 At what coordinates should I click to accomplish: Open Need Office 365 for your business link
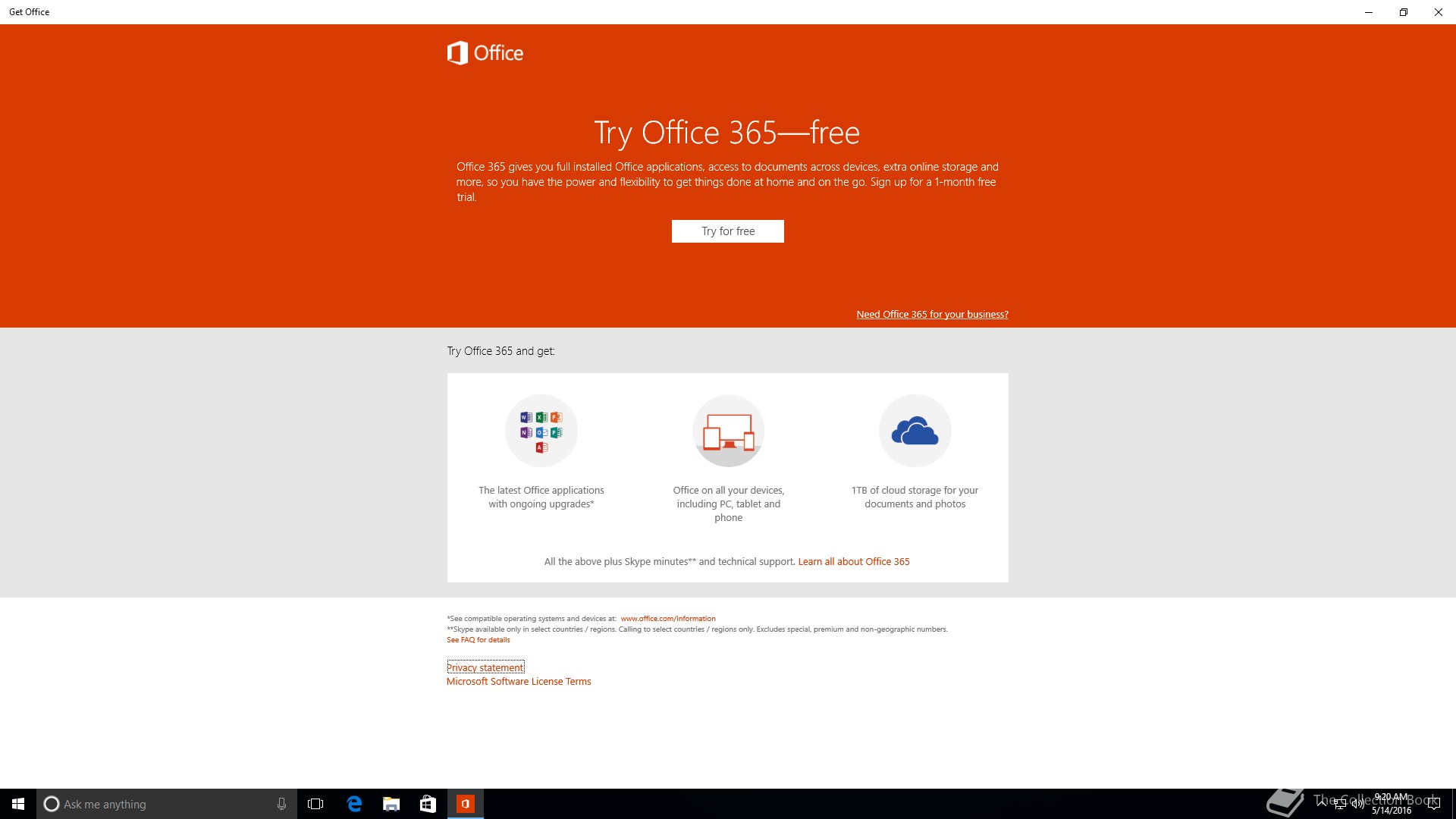pyautogui.click(x=932, y=315)
